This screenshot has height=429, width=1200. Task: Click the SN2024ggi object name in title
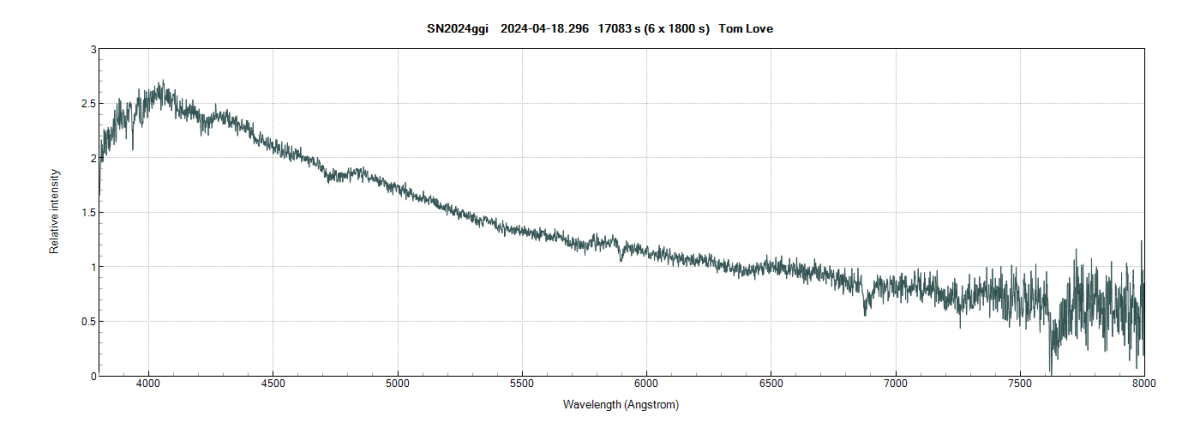coord(458,29)
